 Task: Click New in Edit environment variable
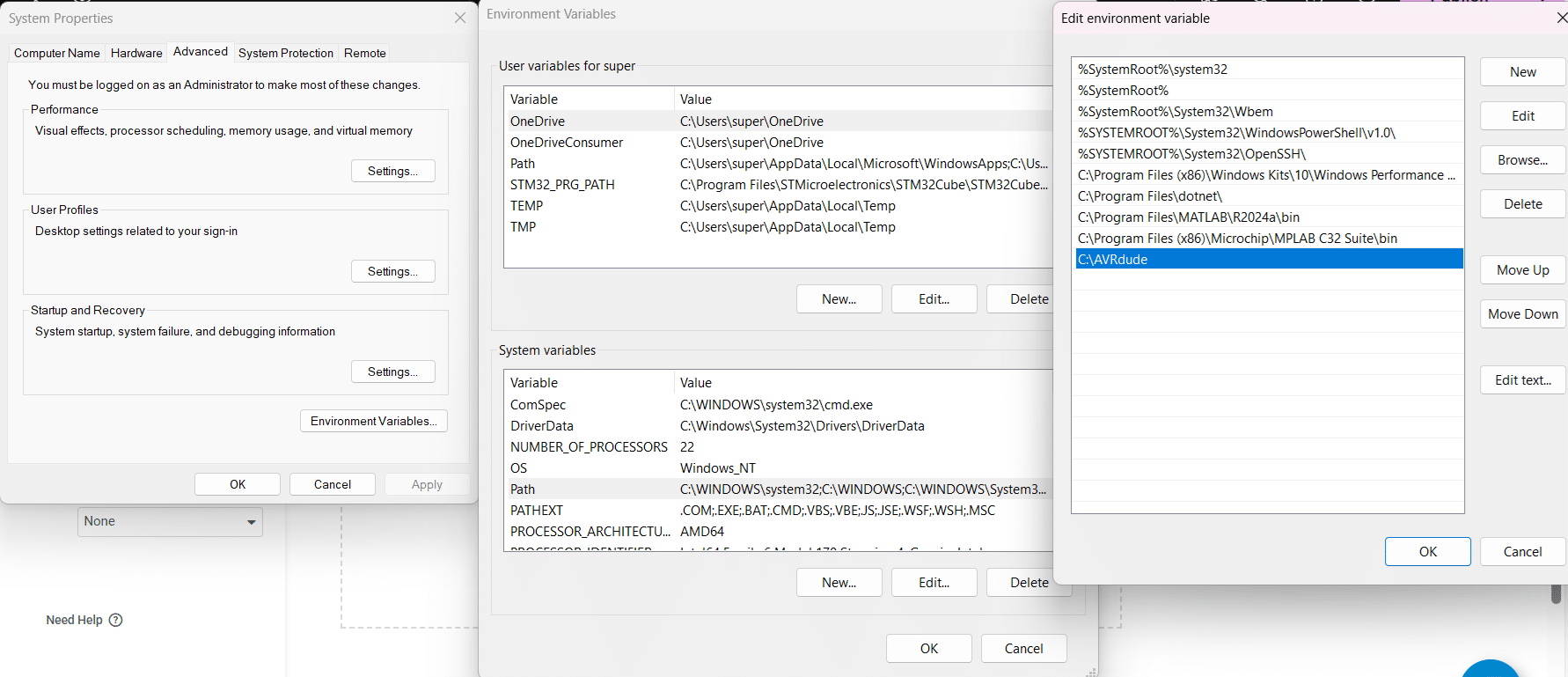point(1523,72)
